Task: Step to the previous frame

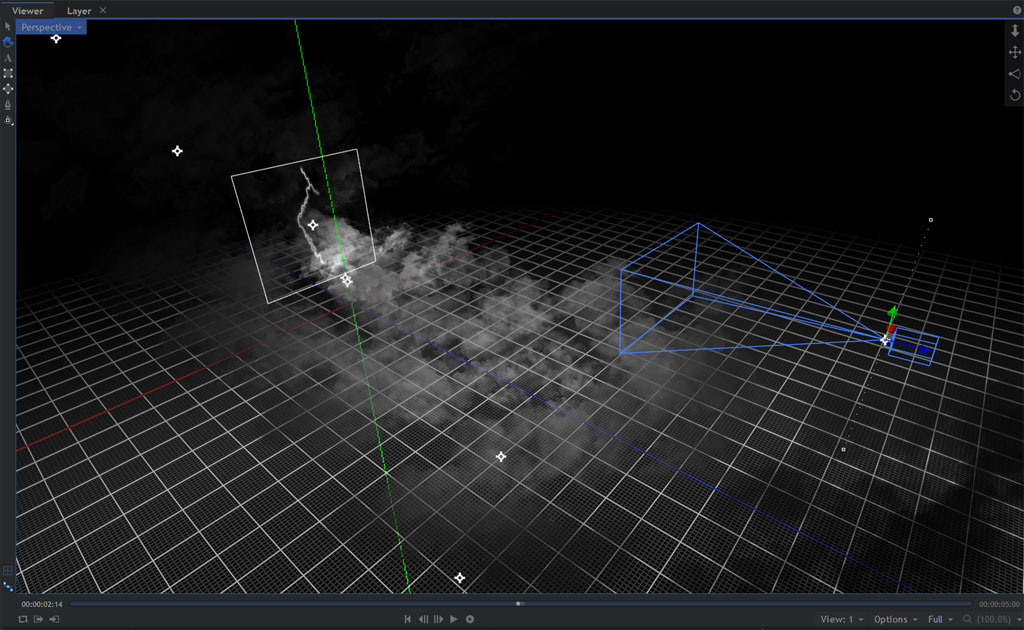Action: point(423,620)
